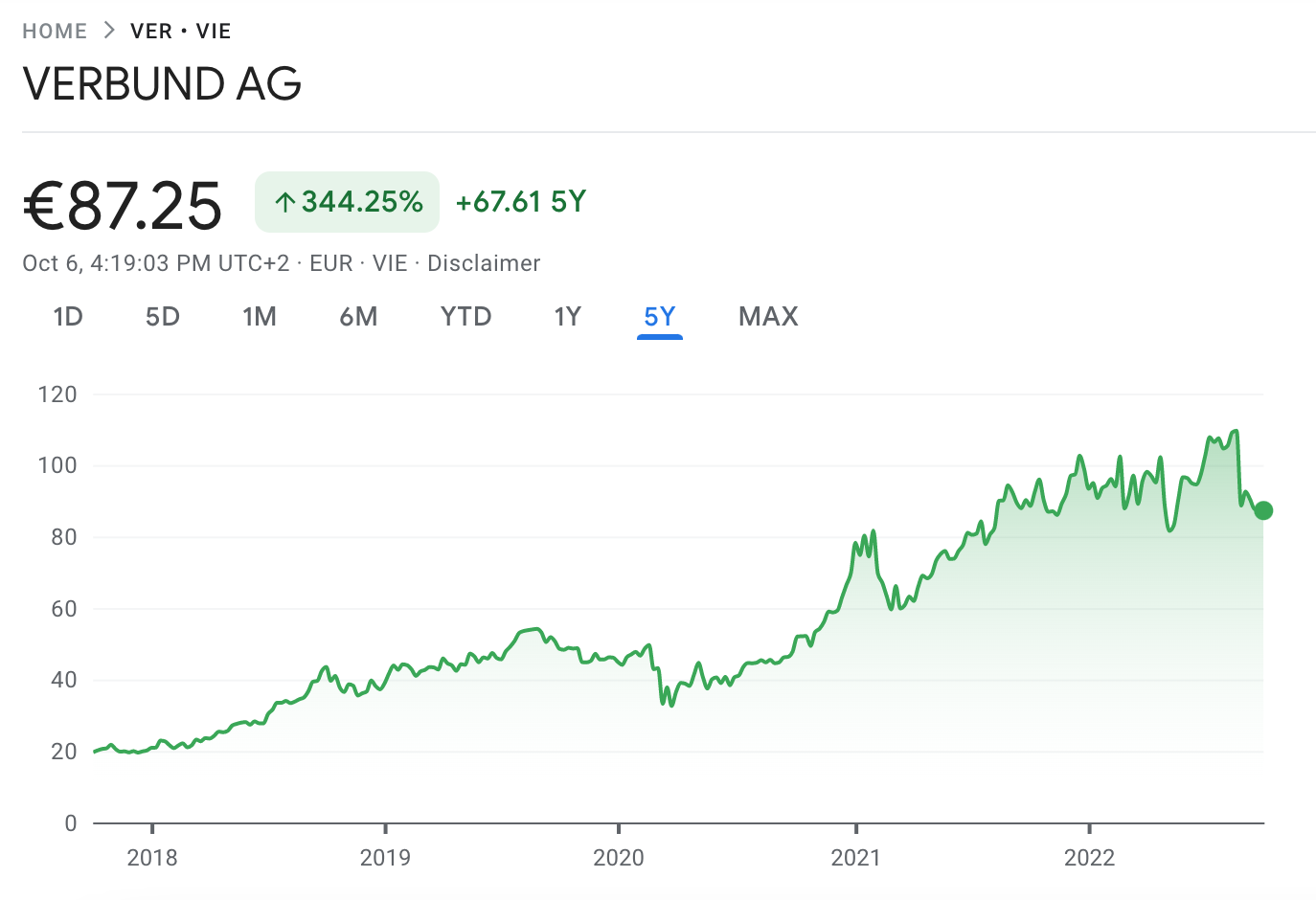Click the VER • VIE breadcrumb item

tap(179, 30)
